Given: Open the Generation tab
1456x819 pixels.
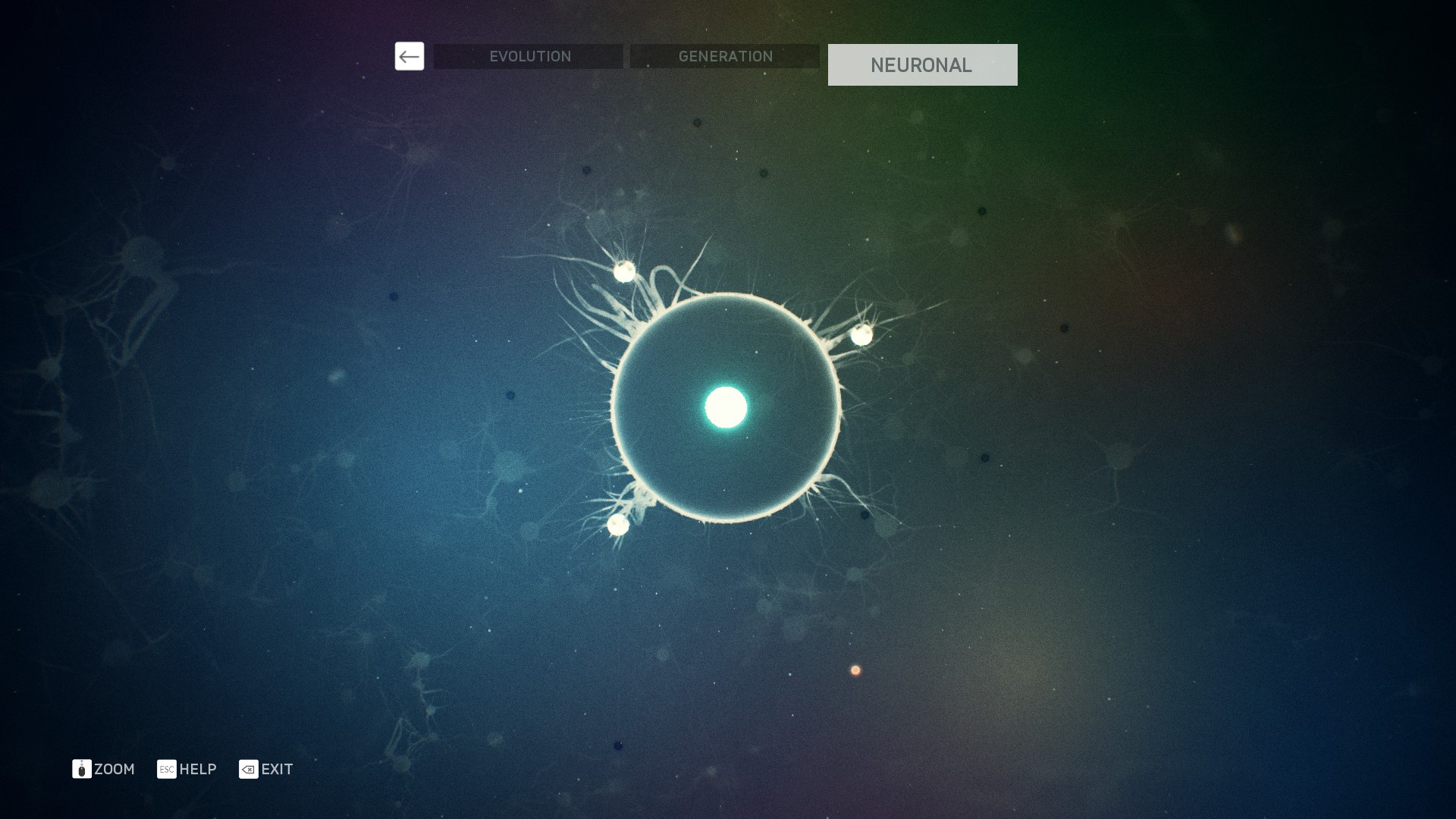Looking at the screenshot, I should pos(724,56).
